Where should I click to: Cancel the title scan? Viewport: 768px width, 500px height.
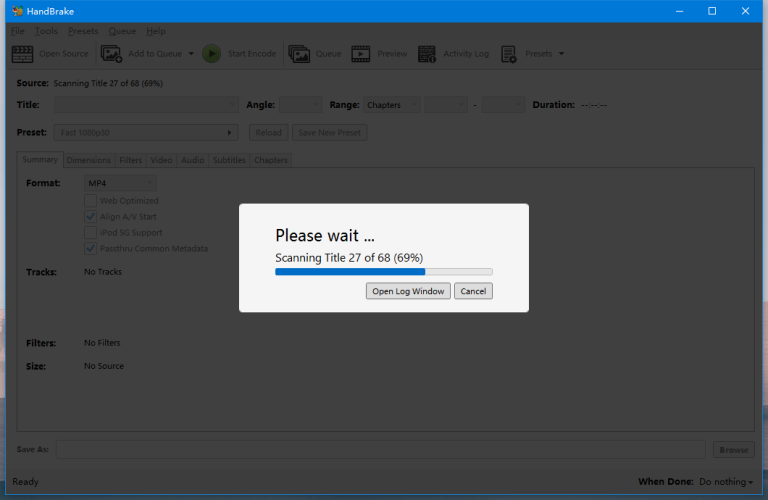click(473, 291)
